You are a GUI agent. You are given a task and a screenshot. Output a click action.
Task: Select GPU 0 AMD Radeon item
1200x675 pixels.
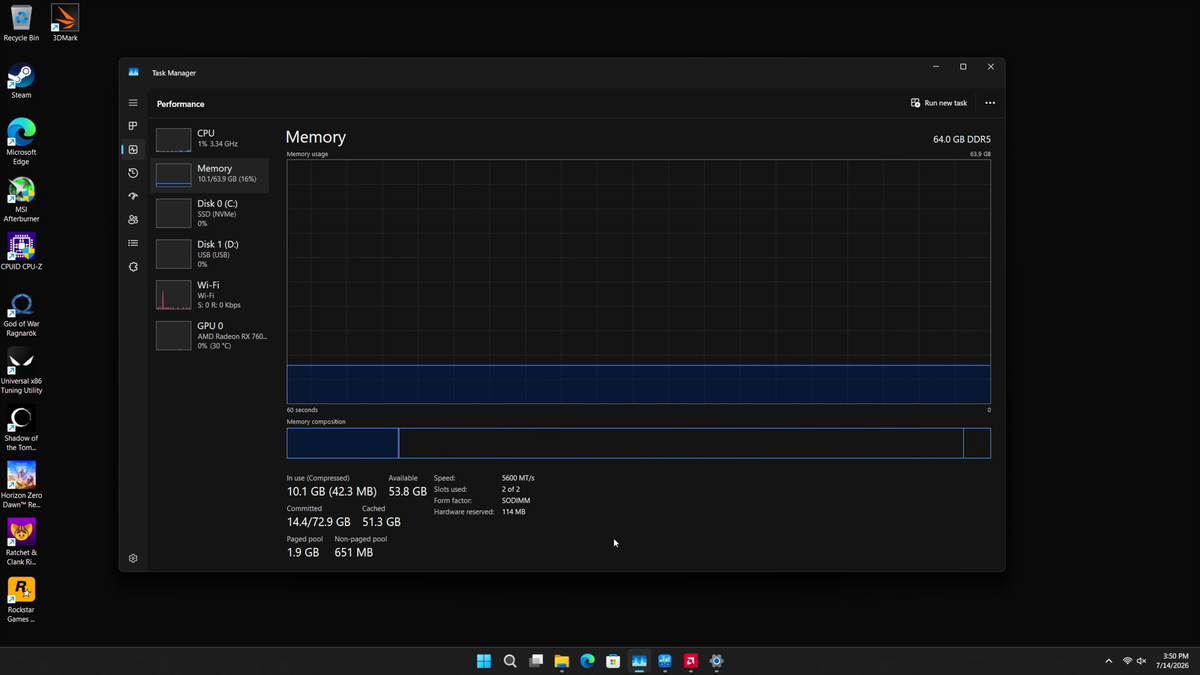pos(210,335)
